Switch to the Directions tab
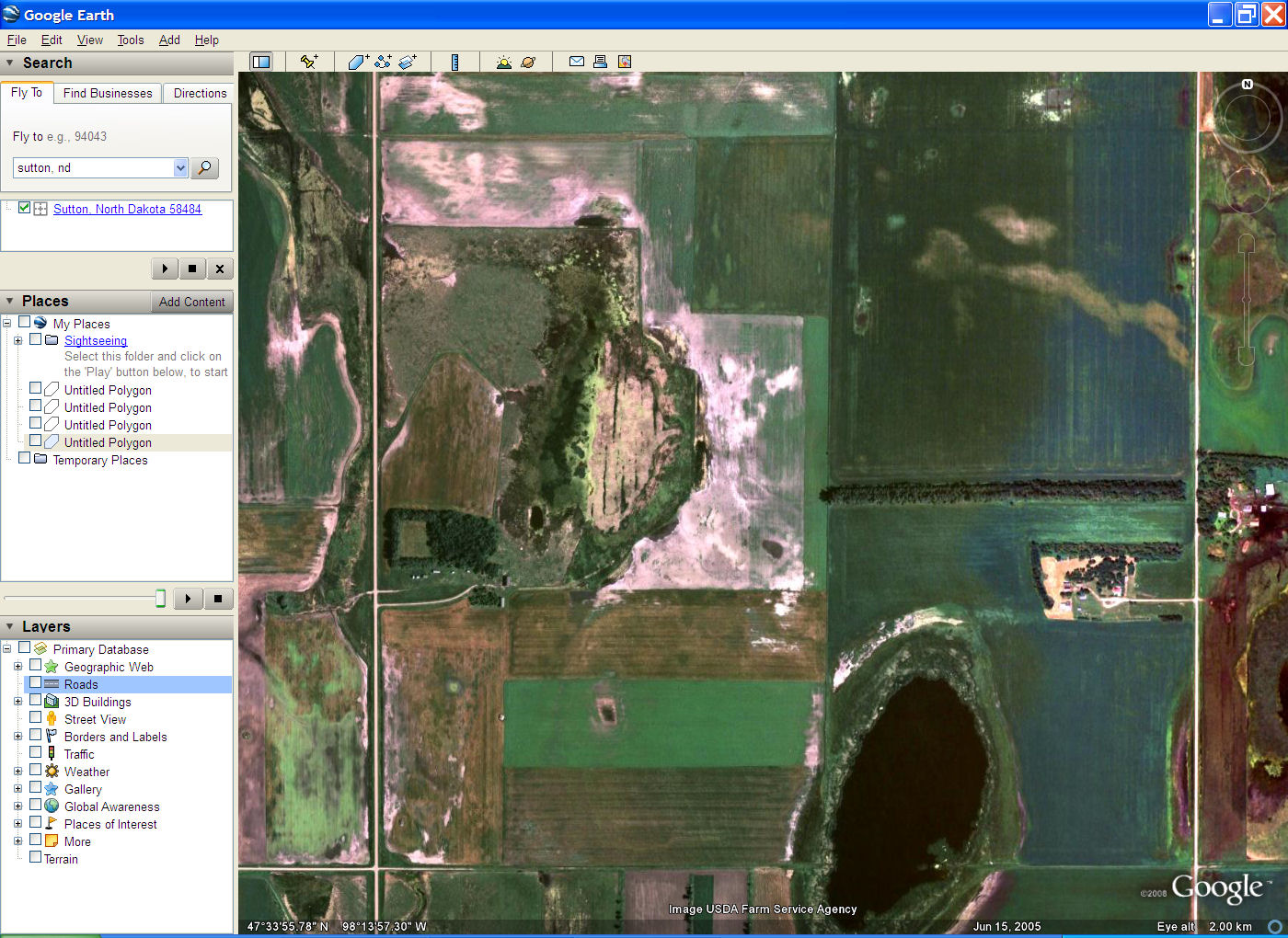Screen dimensions: 1288x938 click(x=200, y=93)
